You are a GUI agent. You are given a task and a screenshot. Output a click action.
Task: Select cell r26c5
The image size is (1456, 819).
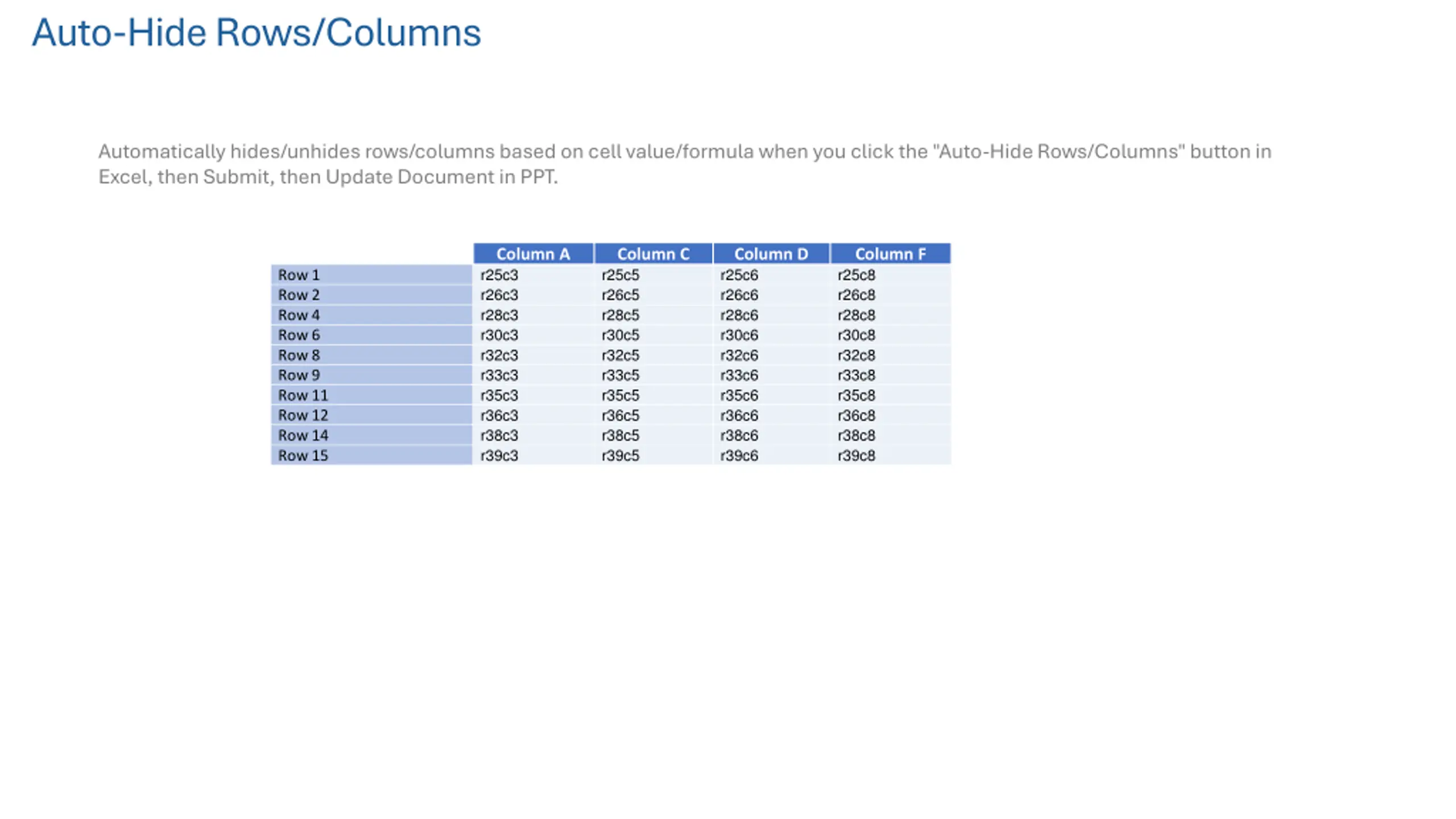coord(653,295)
